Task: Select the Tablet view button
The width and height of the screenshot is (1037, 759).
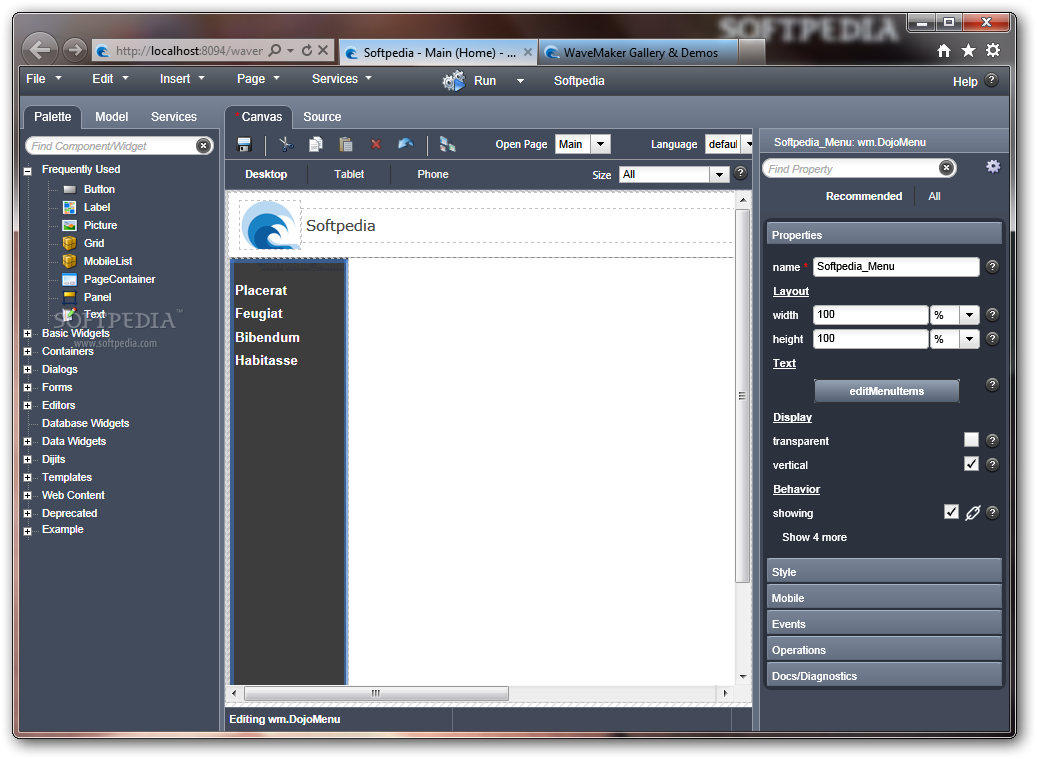Action: pos(349,174)
